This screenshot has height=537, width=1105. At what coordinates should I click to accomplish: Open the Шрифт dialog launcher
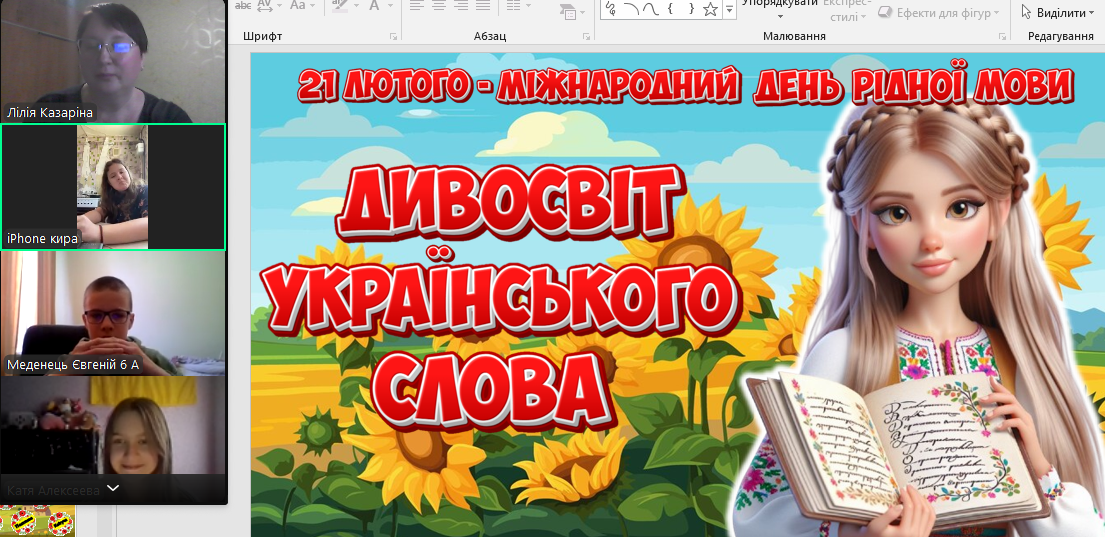coord(393,35)
